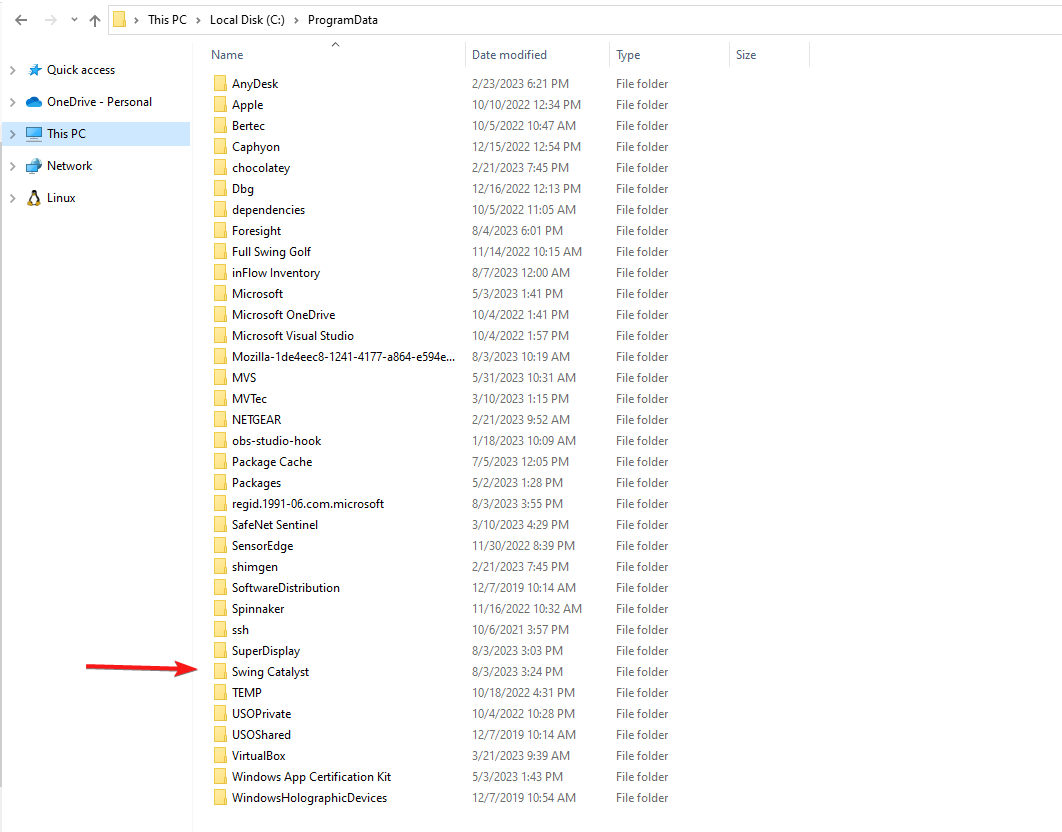The width and height of the screenshot is (1062, 832).
Task: Click the 8/3/2023 3:24 PM date cell
Action: [517, 671]
